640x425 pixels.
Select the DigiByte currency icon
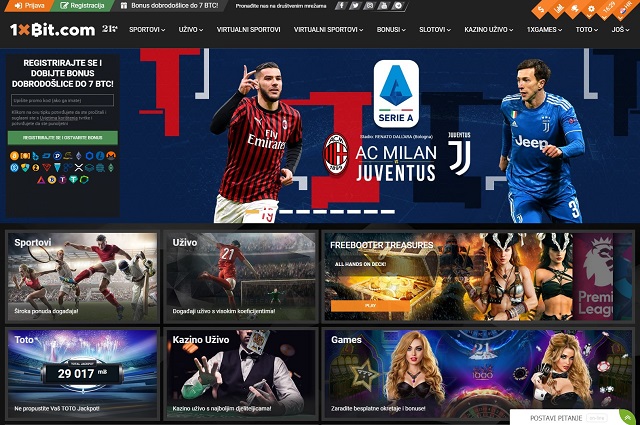(x=58, y=156)
